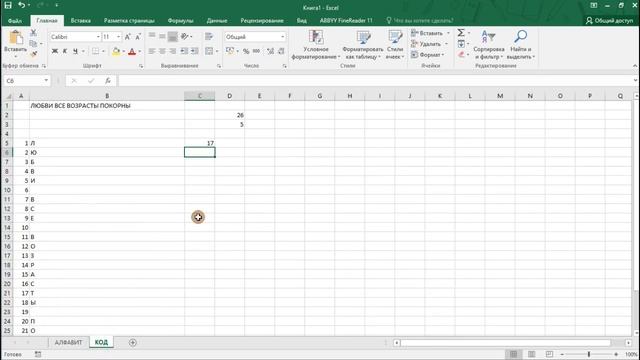Decrease font size with the small A icon
The width and height of the screenshot is (640, 360).
tap(138, 37)
